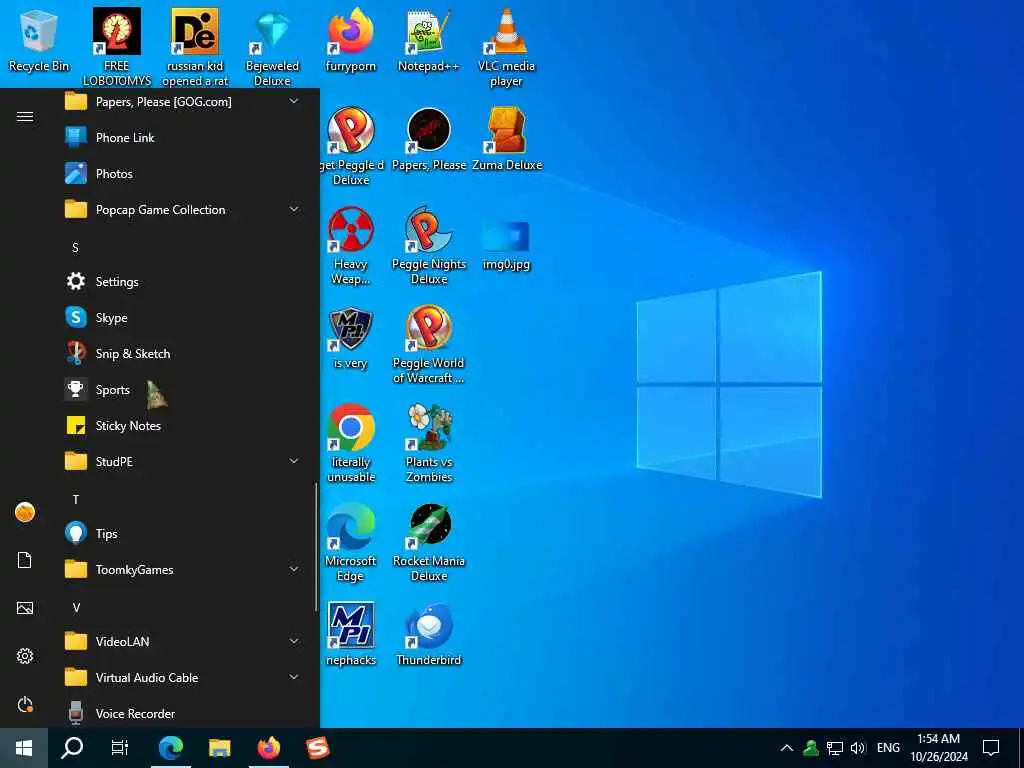Image resolution: width=1024 pixels, height=768 pixels.
Task: Select the img0.jpg desktop file
Action: [x=506, y=246]
